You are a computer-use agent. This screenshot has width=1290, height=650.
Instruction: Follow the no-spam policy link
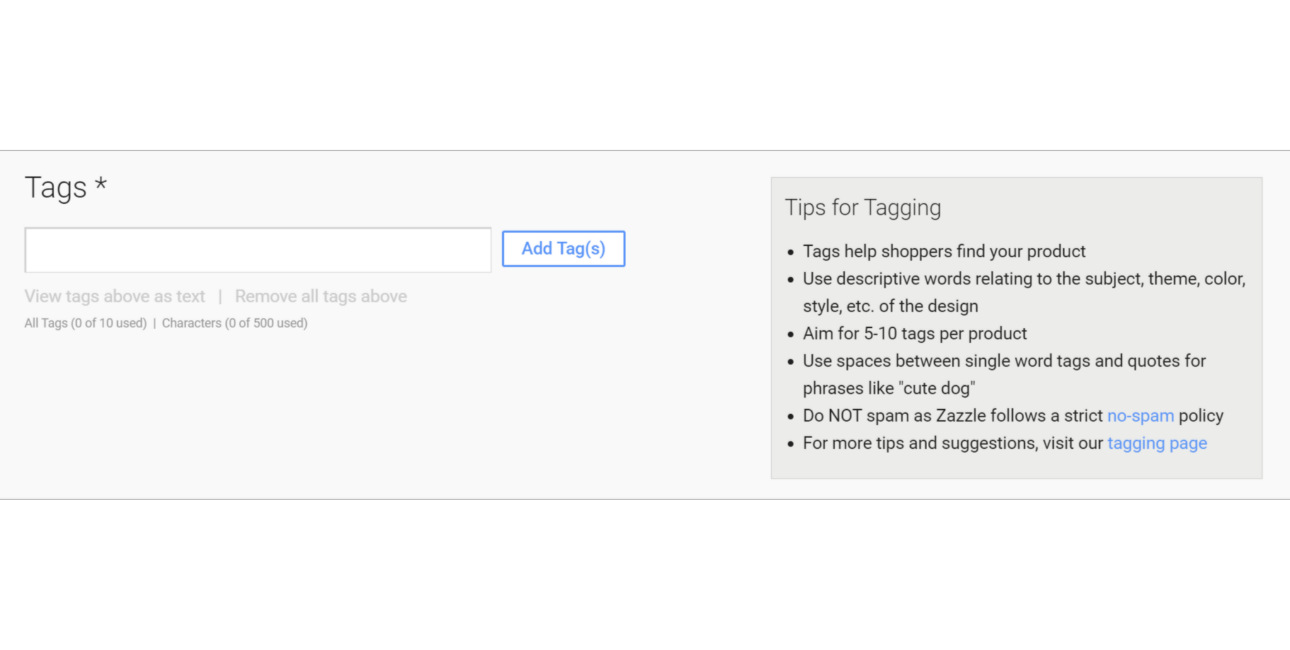[1140, 416]
